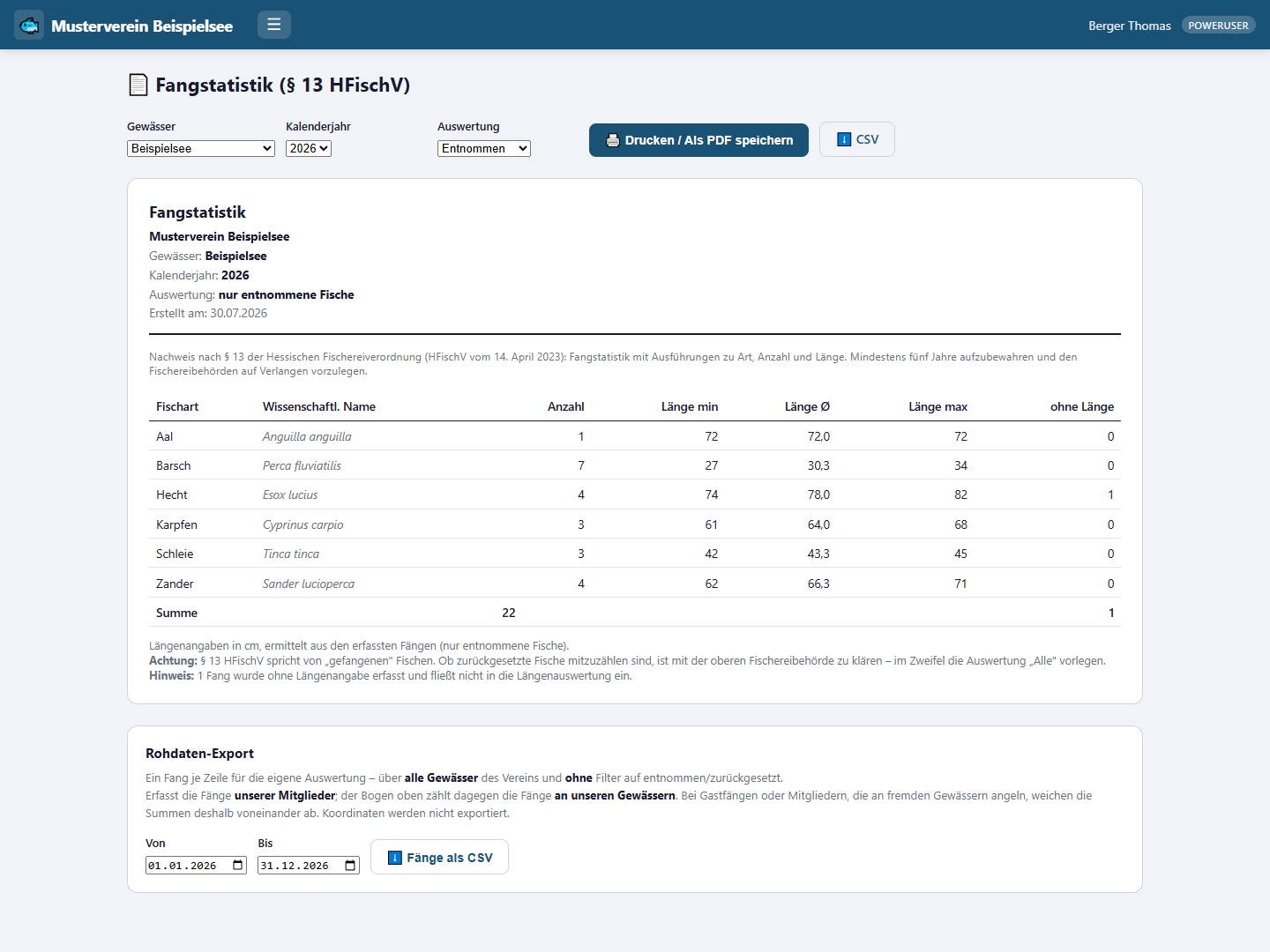Open the Kalenderjahr dropdown showing 2026
This screenshot has height=952, width=1270.
pos(309,148)
